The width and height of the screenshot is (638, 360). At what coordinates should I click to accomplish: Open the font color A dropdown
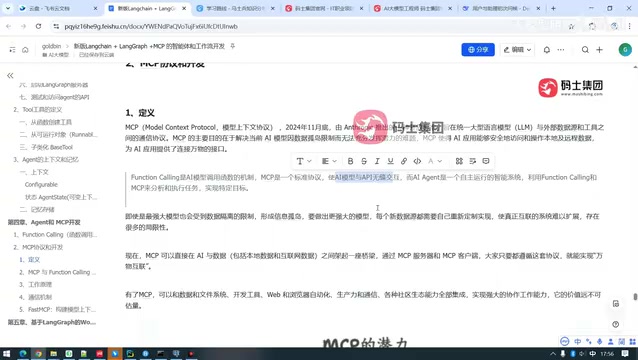click(435, 161)
